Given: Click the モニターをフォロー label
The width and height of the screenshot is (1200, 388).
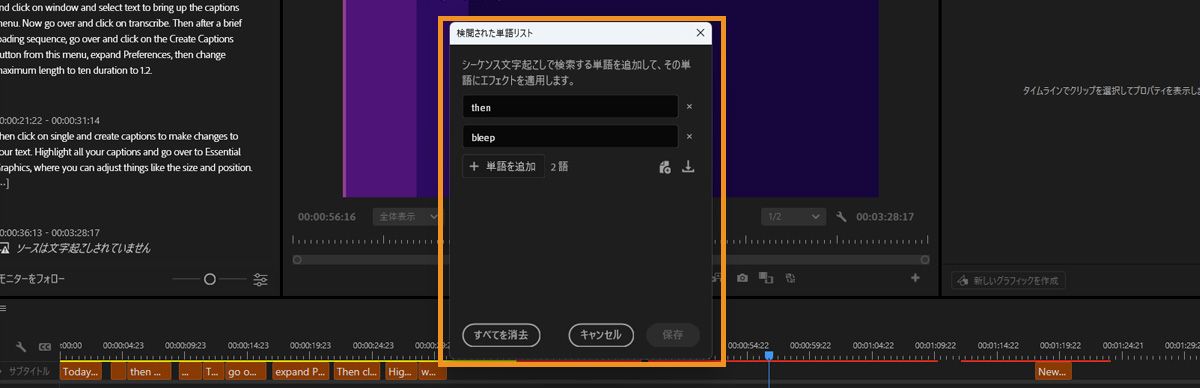Looking at the screenshot, I should (32, 280).
